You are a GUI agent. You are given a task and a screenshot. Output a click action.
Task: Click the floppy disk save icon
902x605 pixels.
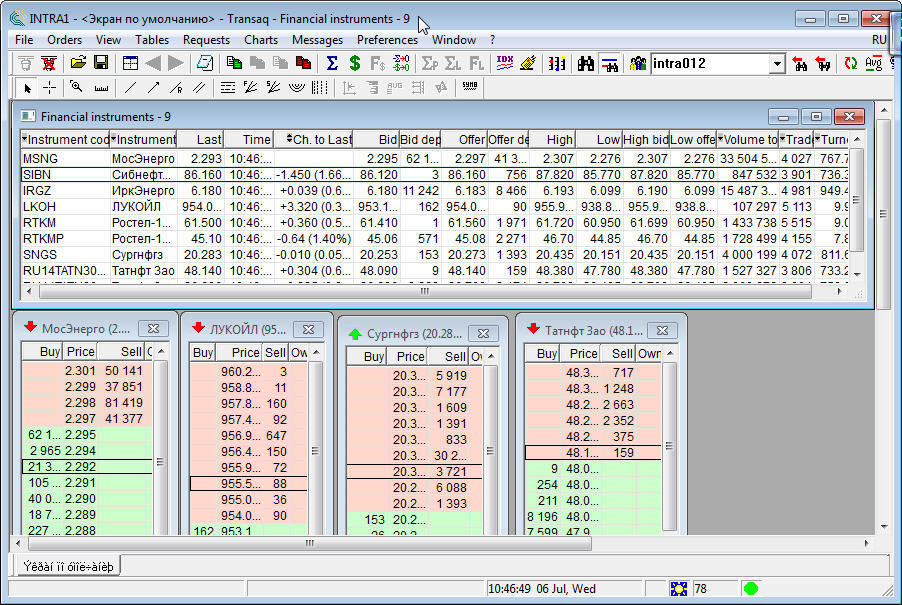click(x=99, y=63)
